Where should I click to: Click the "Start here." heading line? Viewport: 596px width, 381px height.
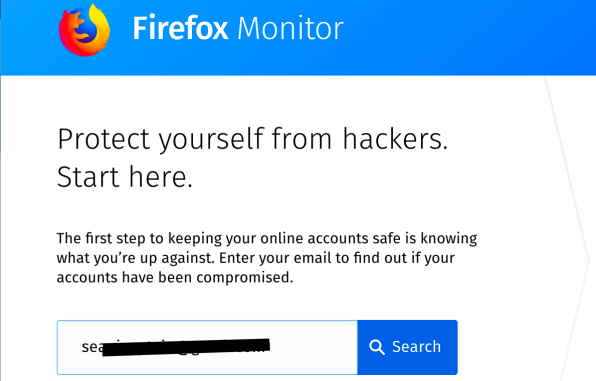click(x=125, y=177)
